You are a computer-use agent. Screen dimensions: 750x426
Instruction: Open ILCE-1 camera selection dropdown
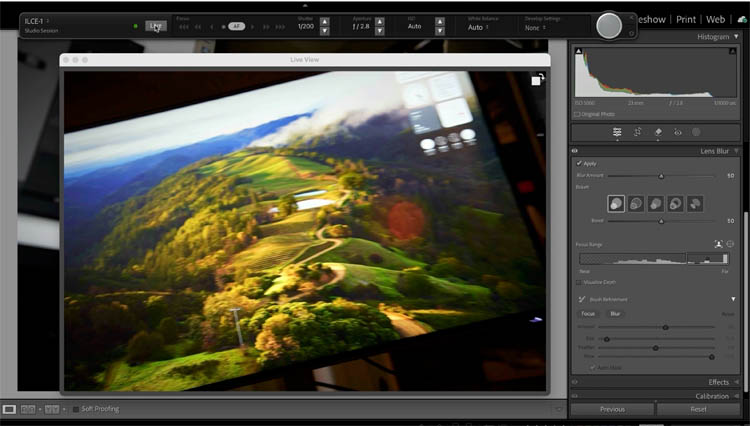37,21
